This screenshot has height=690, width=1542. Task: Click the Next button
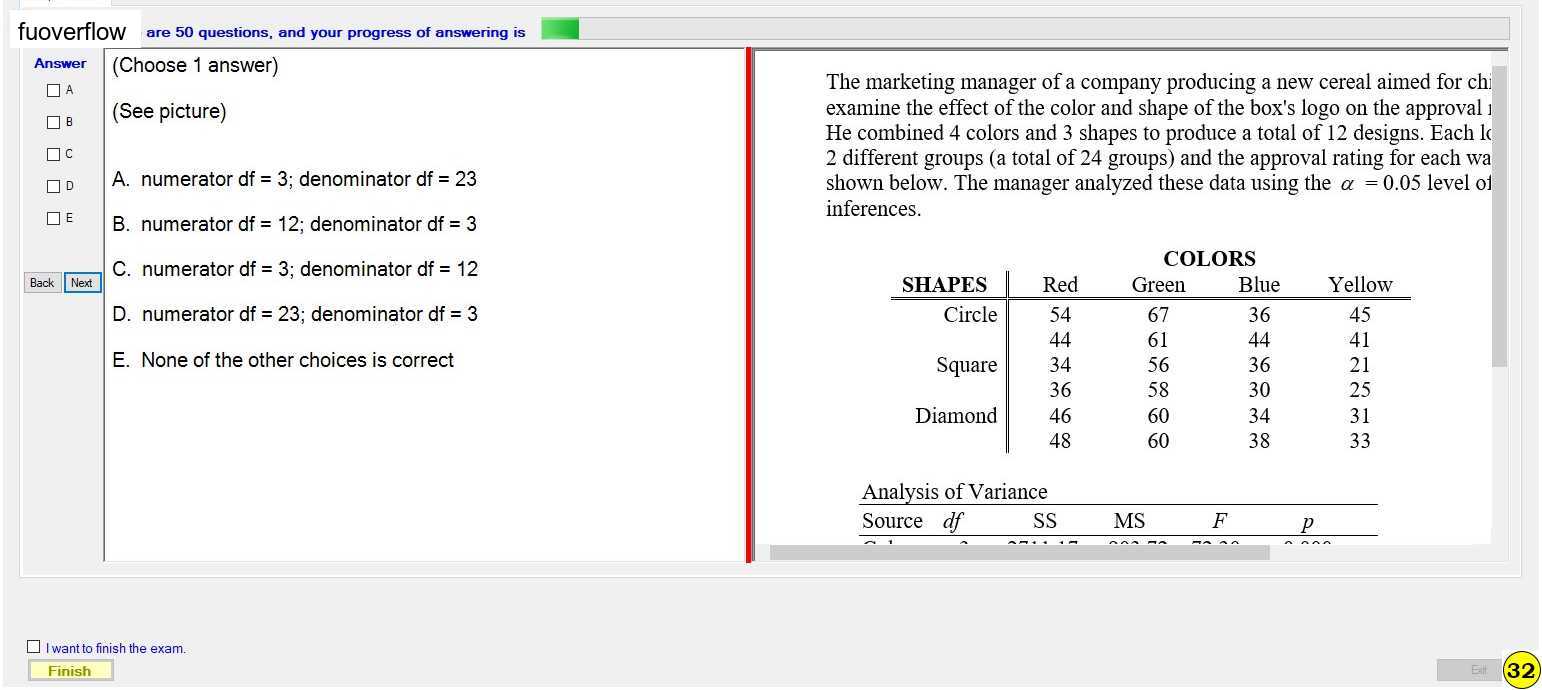82,283
